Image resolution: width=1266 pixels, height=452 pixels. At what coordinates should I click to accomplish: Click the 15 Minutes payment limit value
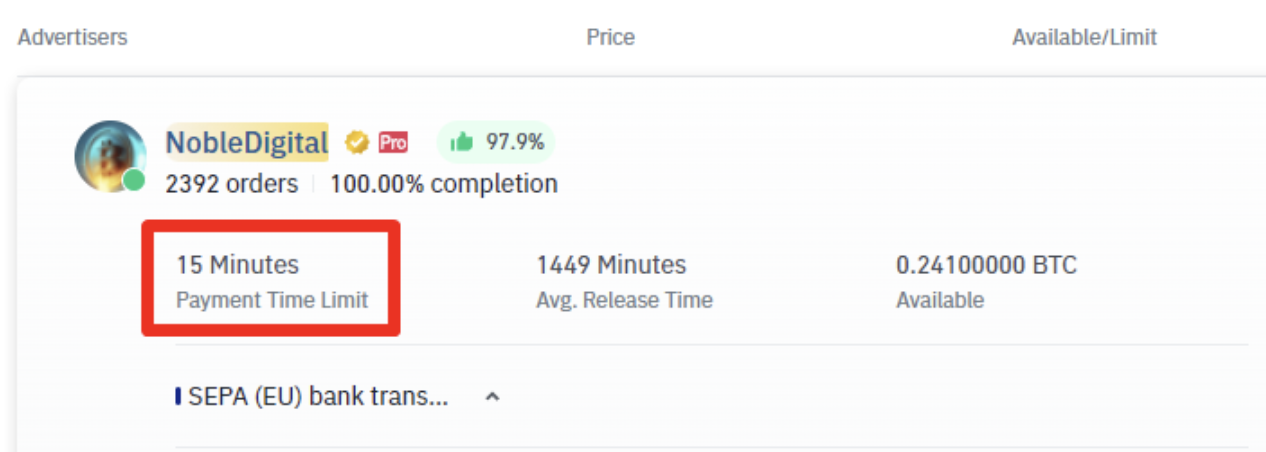(237, 265)
